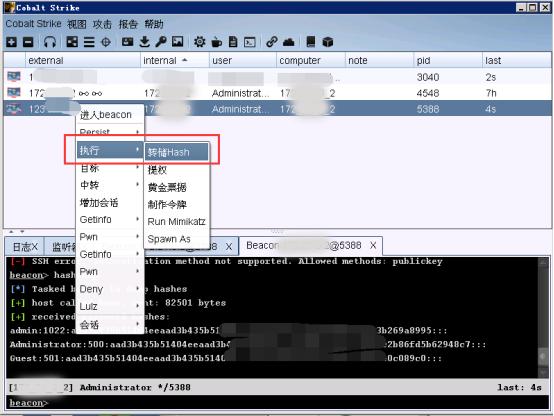This screenshot has width=554, height=416.
Task: Click the cloud icon in the toolbar
Action: point(289,42)
